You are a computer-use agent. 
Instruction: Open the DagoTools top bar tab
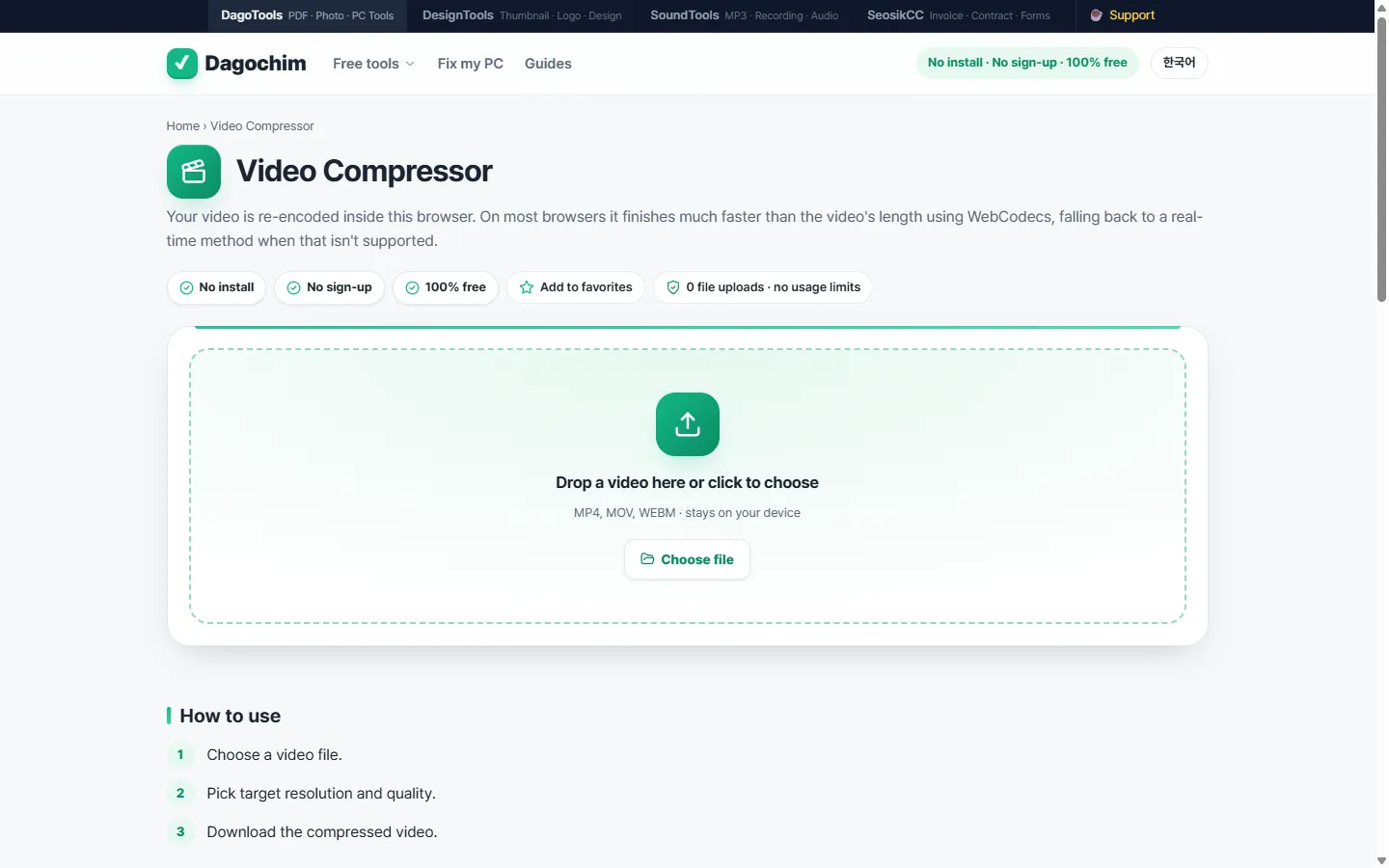[308, 15]
